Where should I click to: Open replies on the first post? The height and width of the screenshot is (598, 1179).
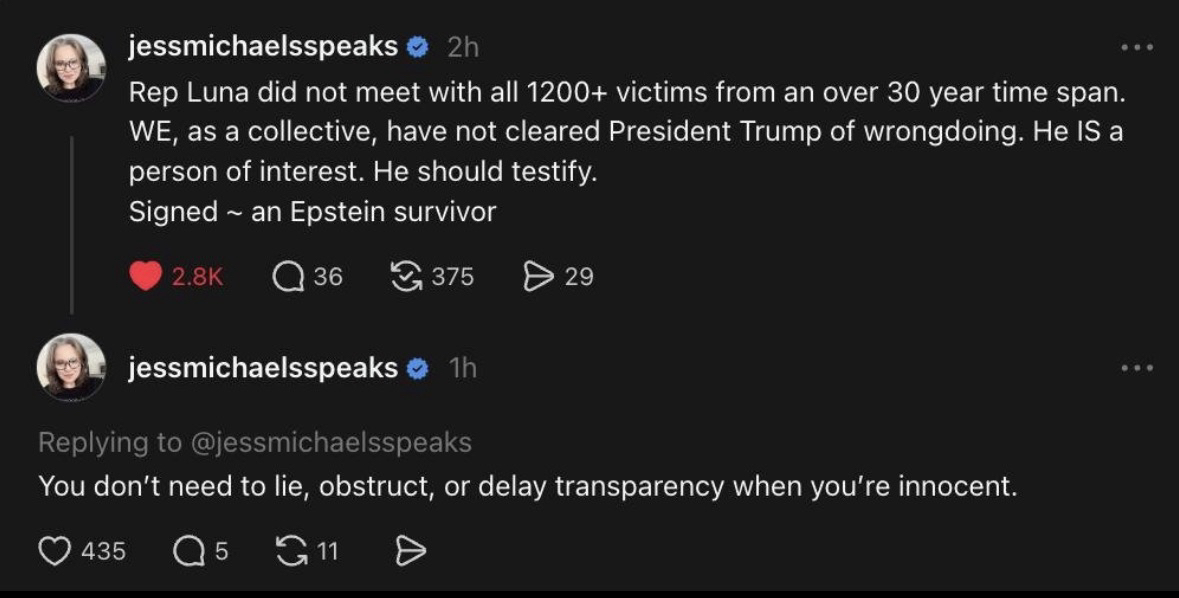[290, 276]
